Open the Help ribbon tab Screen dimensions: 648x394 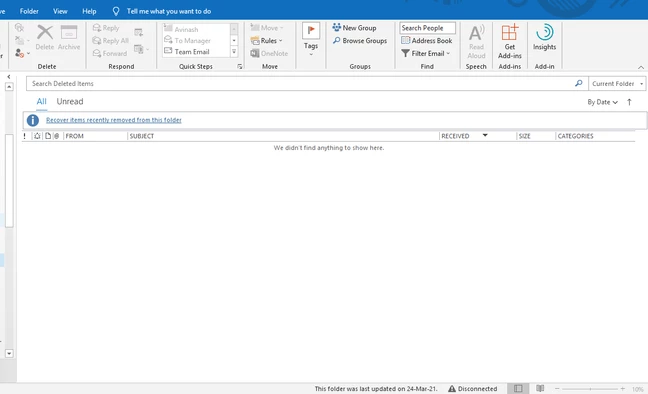pyautogui.click(x=89, y=11)
